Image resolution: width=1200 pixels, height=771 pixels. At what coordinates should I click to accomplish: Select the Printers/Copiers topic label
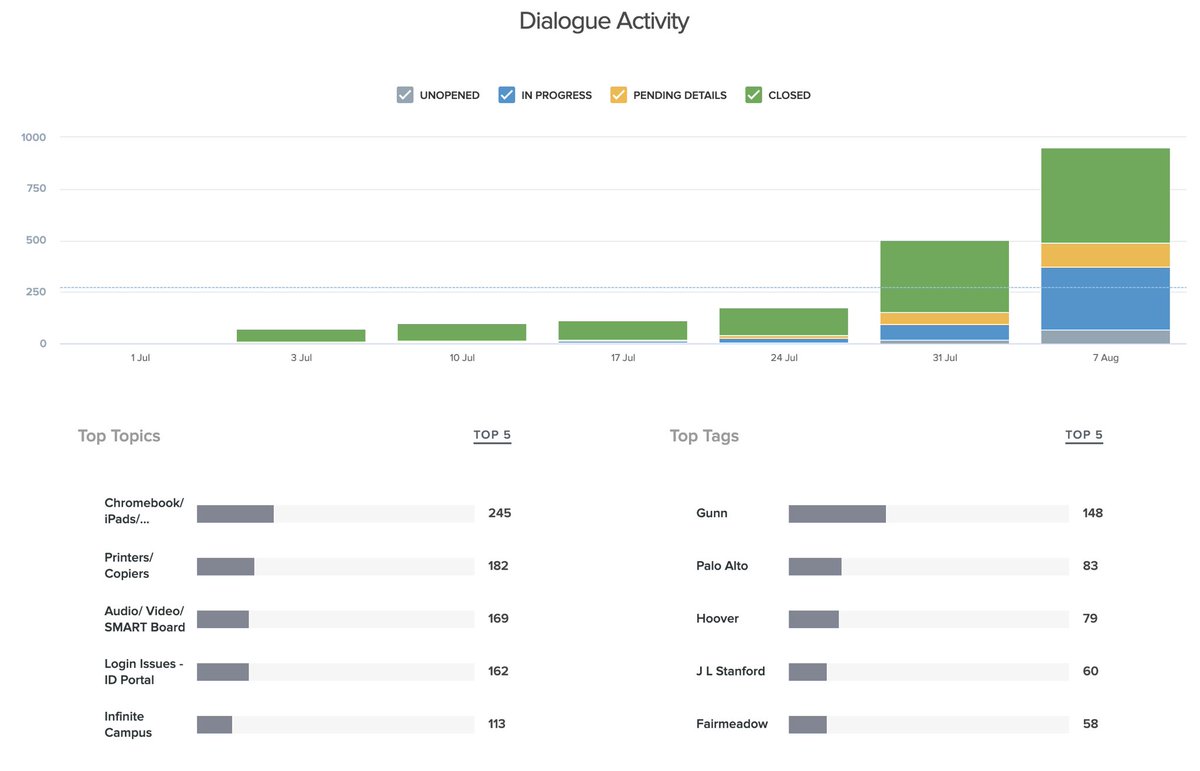pos(129,565)
